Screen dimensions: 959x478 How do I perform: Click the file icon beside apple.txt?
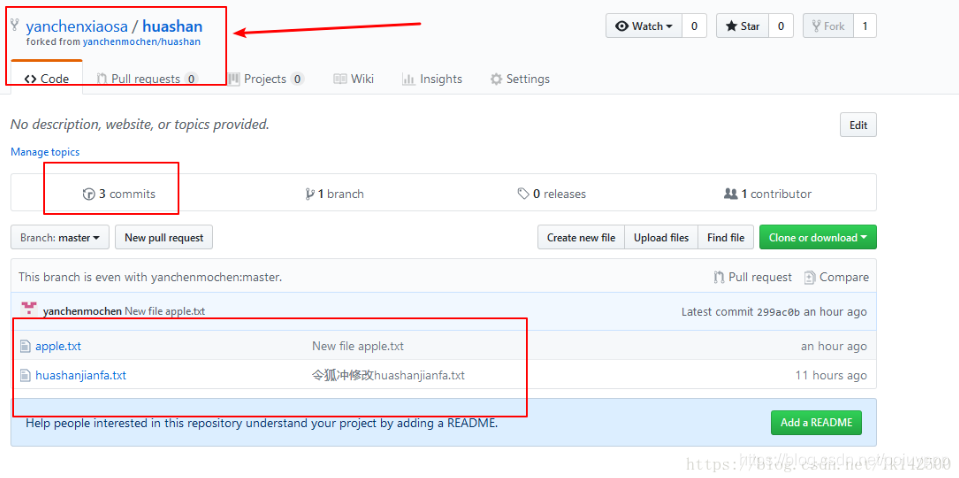pos(25,347)
